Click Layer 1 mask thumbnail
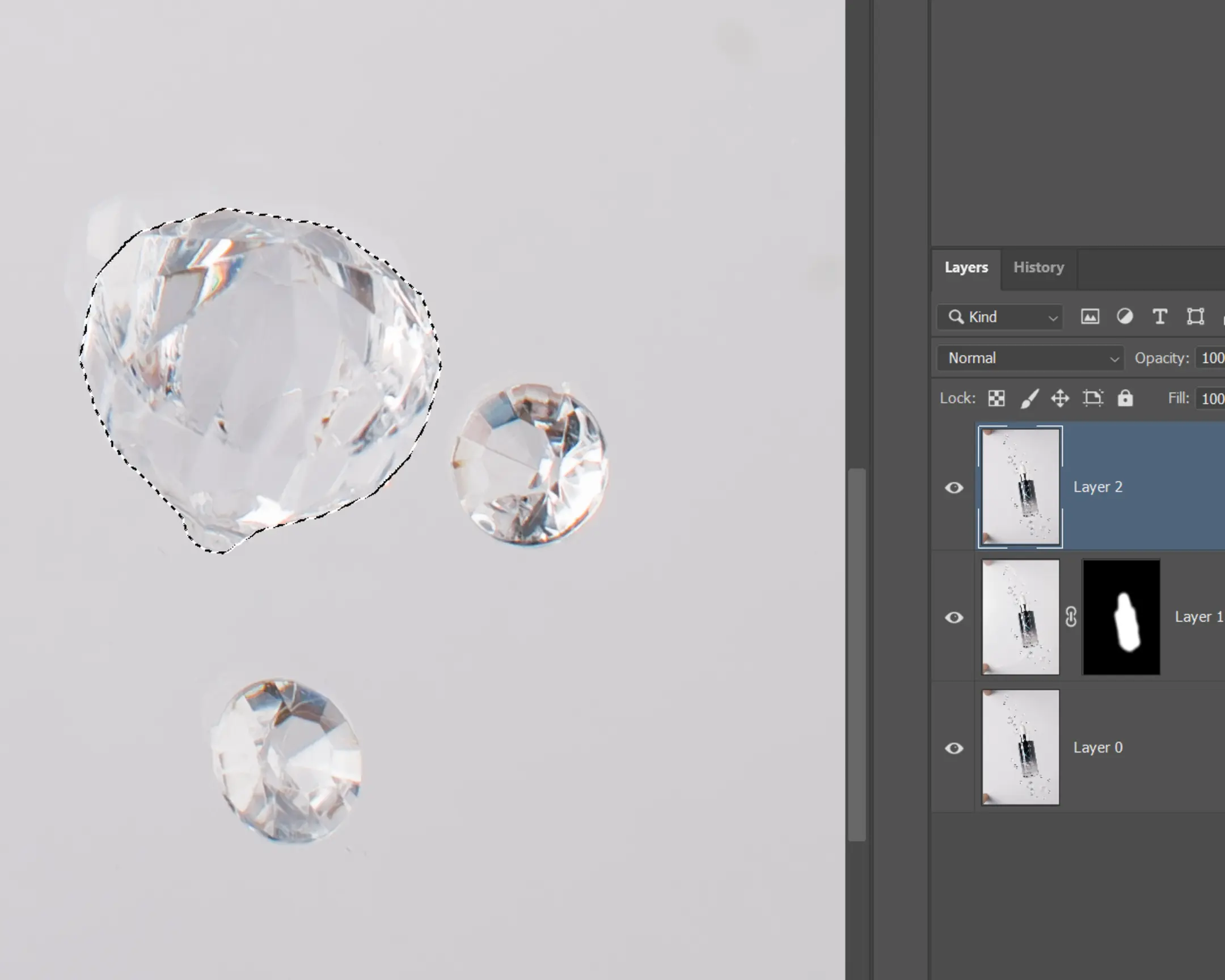The image size is (1225, 980). 1121,616
